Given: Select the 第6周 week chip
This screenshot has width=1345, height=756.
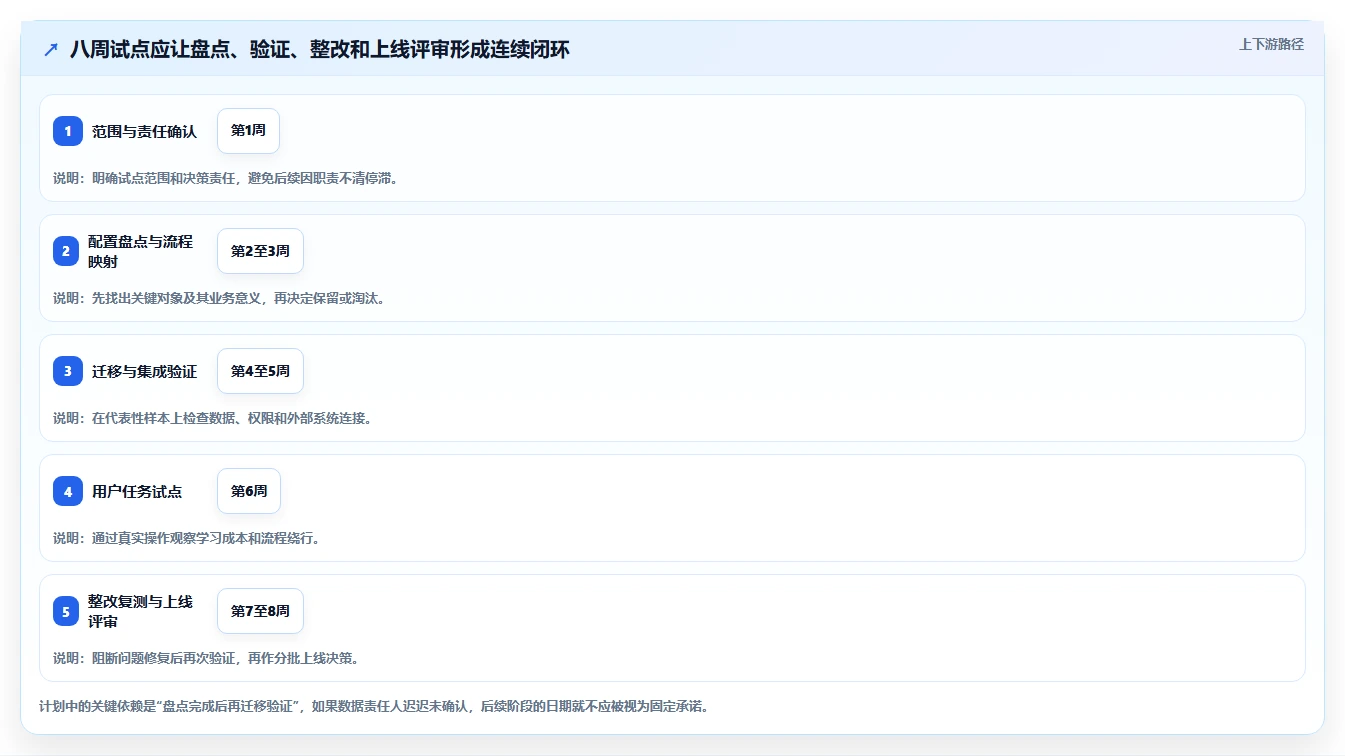Looking at the screenshot, I should point(249,491).
